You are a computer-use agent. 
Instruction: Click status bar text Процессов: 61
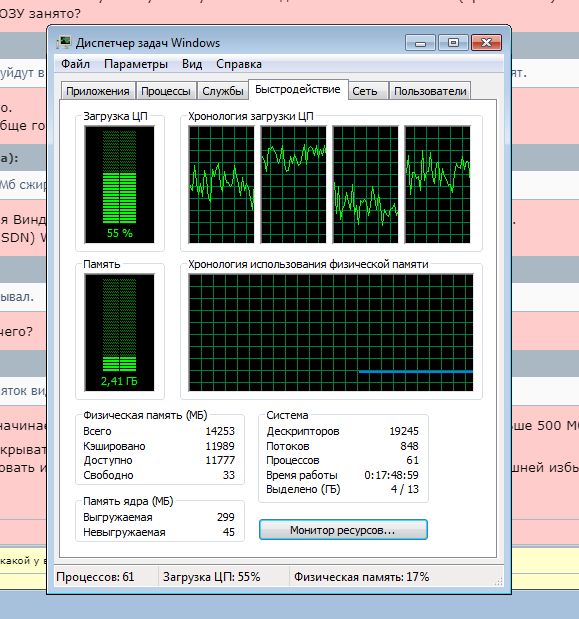(95, 577)
